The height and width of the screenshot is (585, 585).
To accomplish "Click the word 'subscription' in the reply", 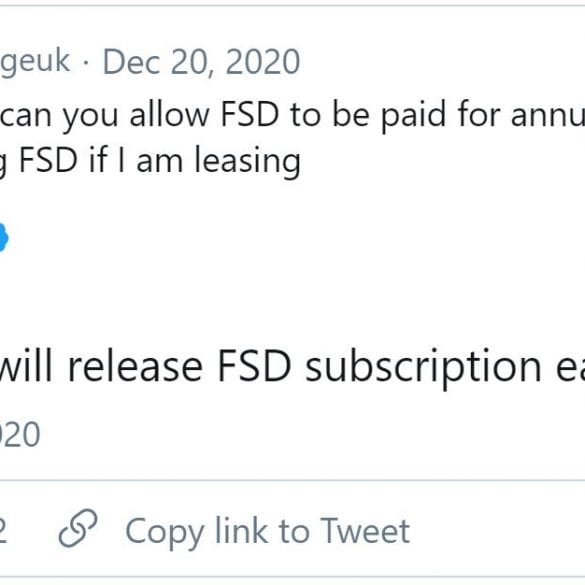I will click(x=423, y=369).
